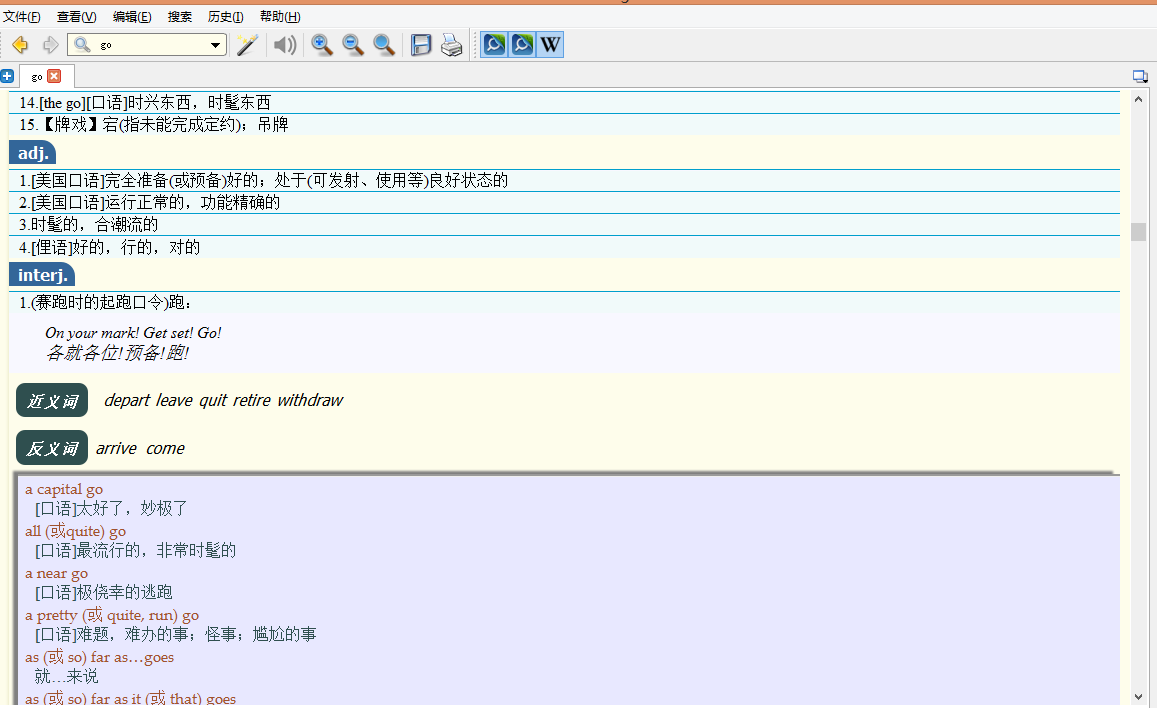Screen dimensions: 1157x708
Task: Click the forward navigation arrow
Action: coord(50,45)
